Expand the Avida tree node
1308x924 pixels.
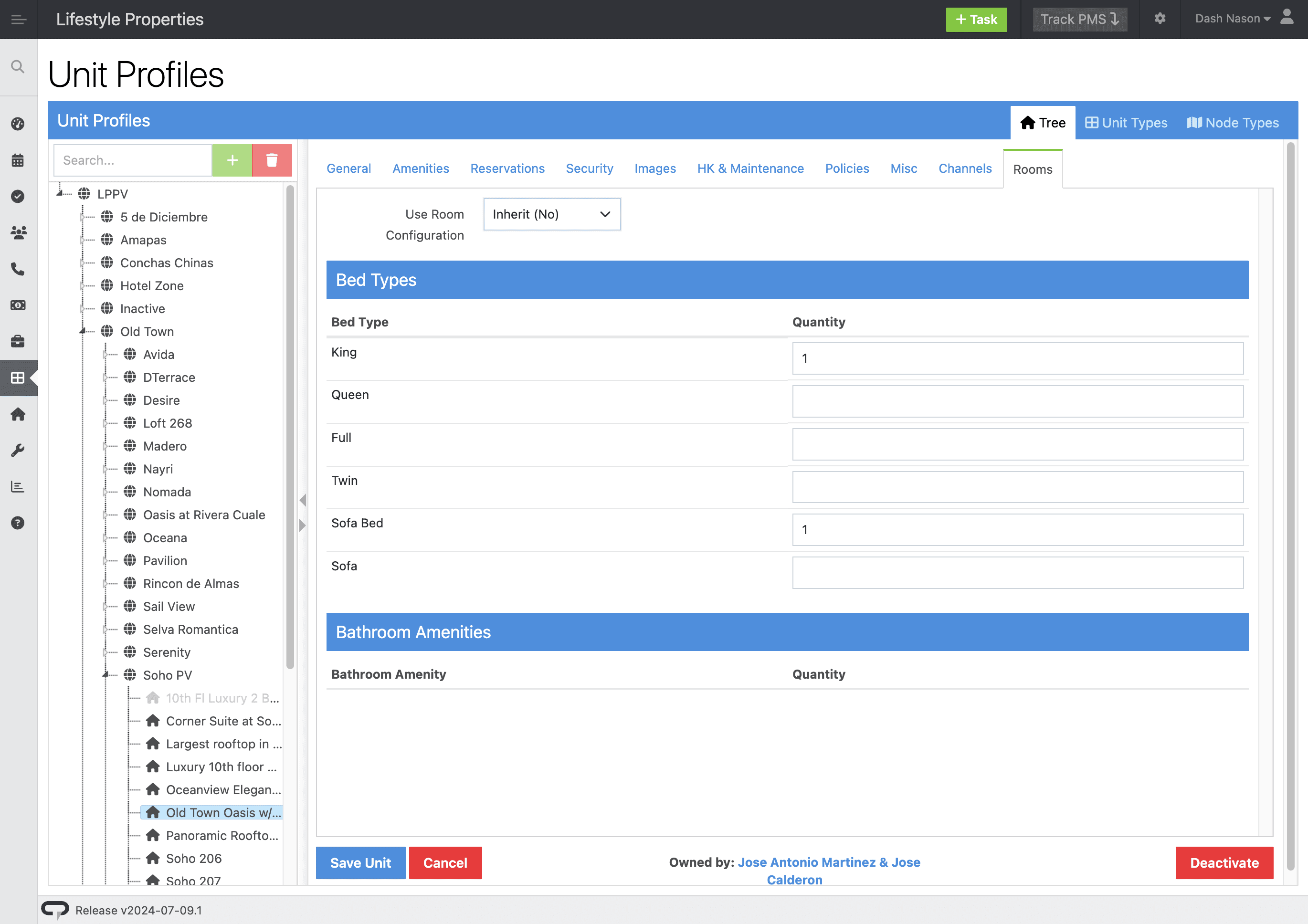[105, 354]
